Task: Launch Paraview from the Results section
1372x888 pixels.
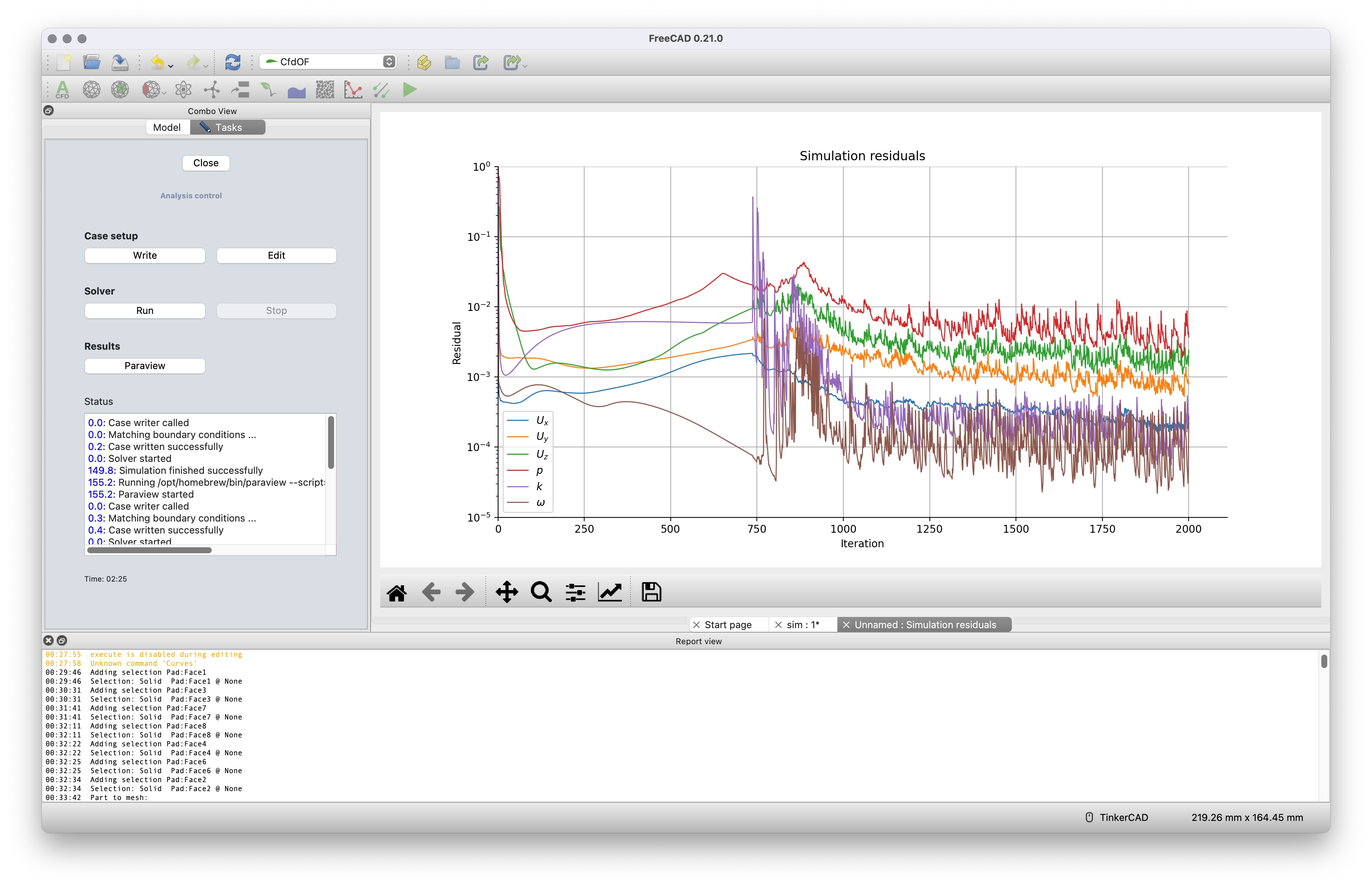Action: [x=145, y=365]
